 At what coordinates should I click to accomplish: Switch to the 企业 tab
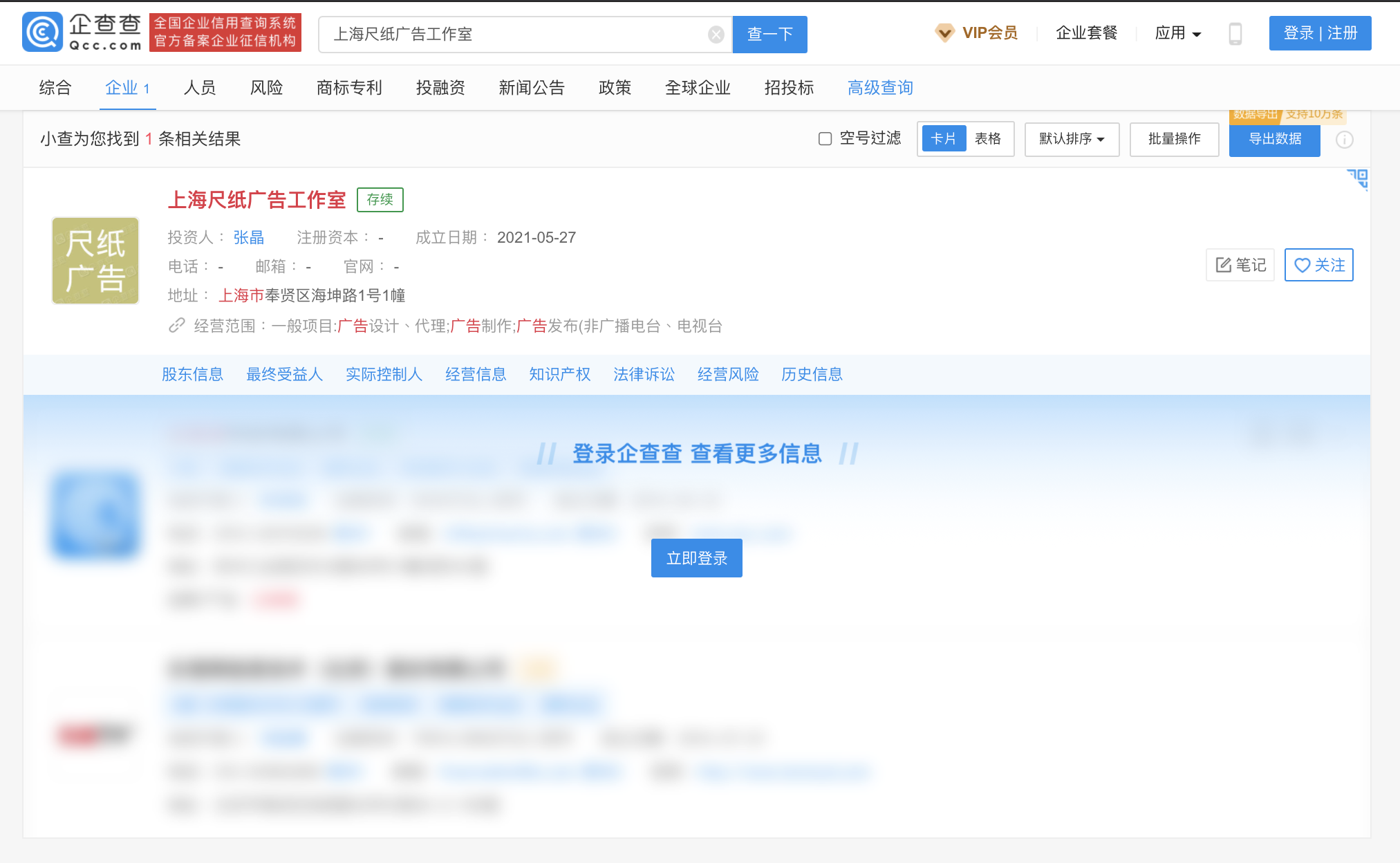click(127, 88)
